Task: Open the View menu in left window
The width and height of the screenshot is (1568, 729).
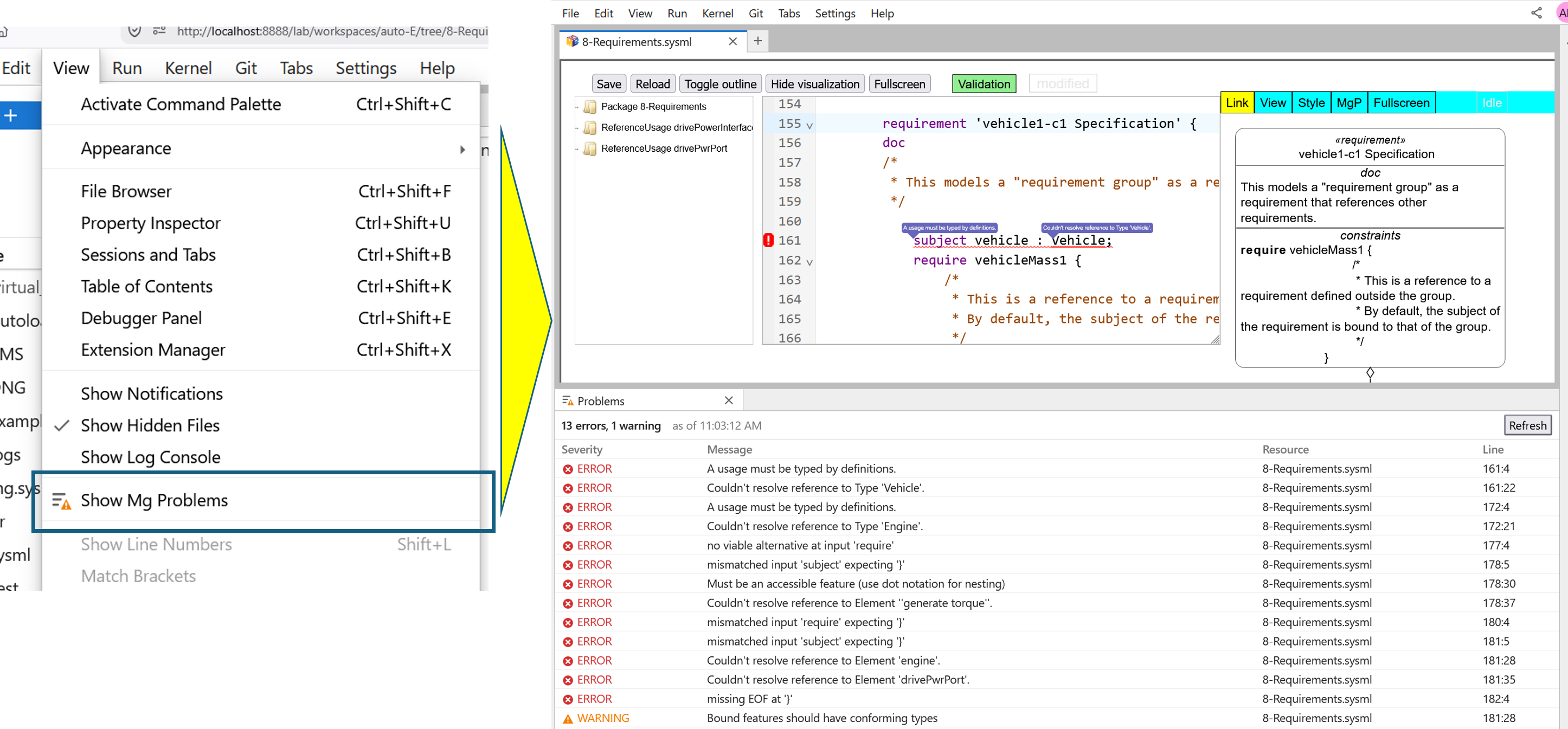Action: (70, 68)
